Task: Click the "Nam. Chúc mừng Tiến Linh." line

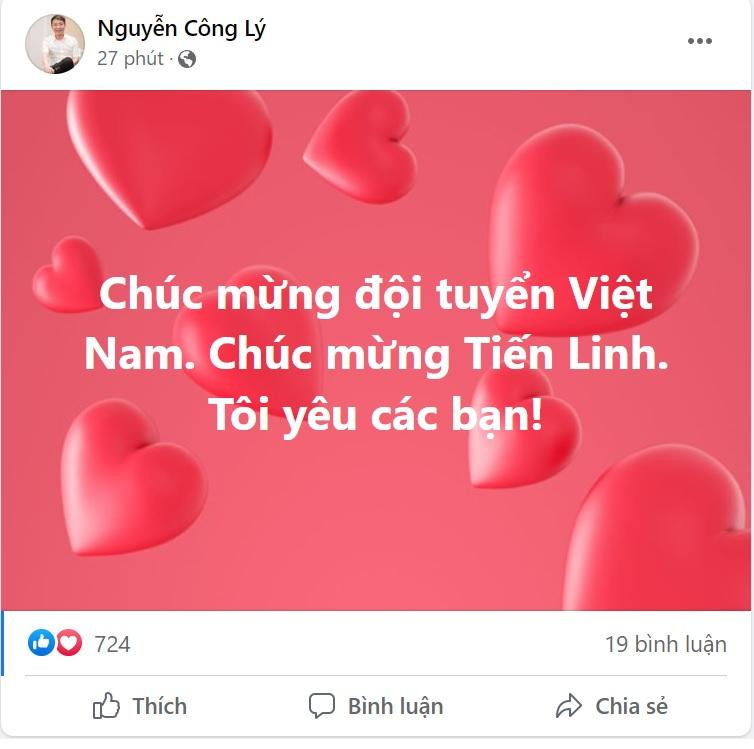Action: coord(377,354)
